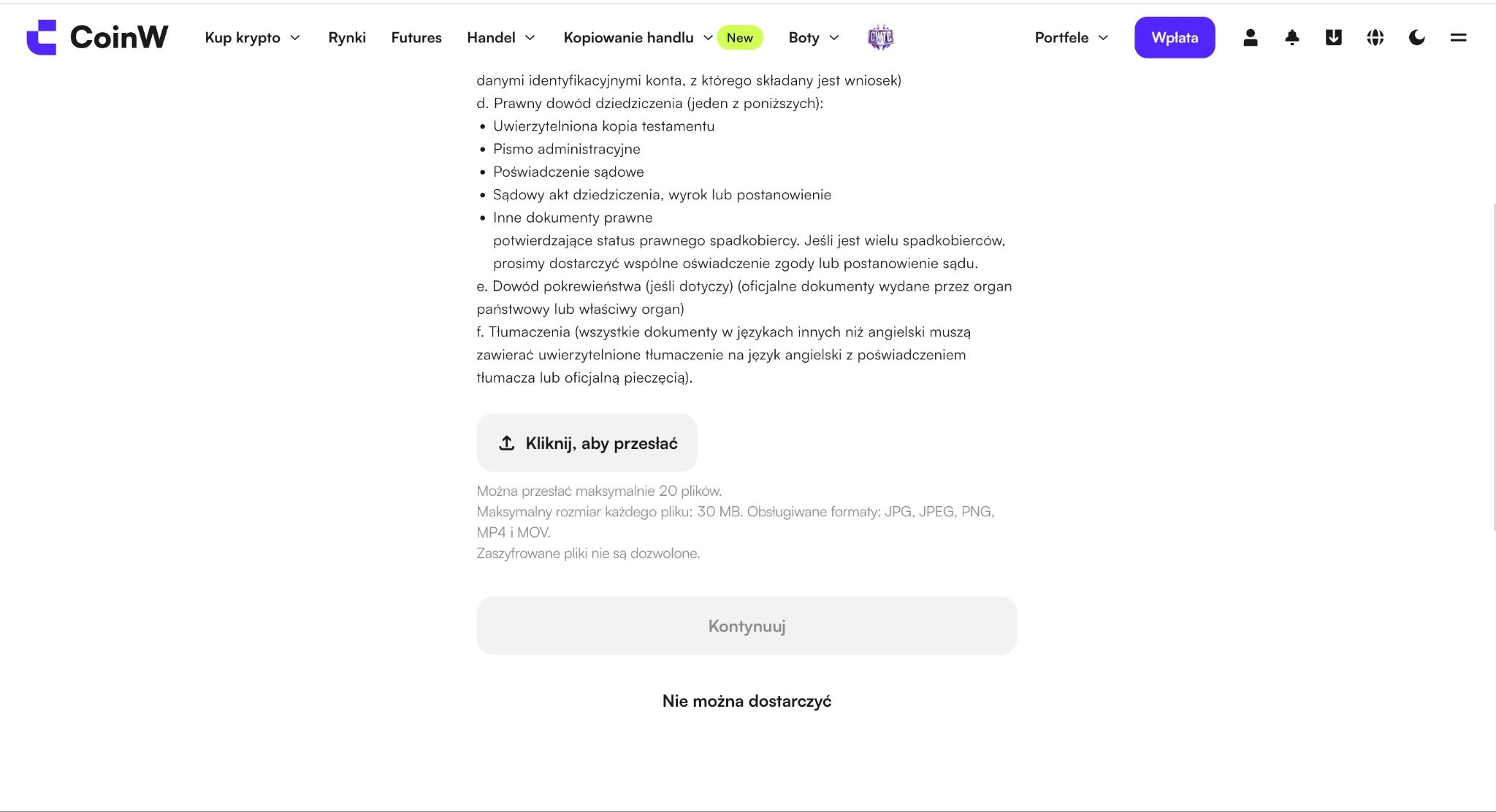Click the Nie można dostarczyć link
The height and width of the screenshot is (812, 1496).
[747, 701]
